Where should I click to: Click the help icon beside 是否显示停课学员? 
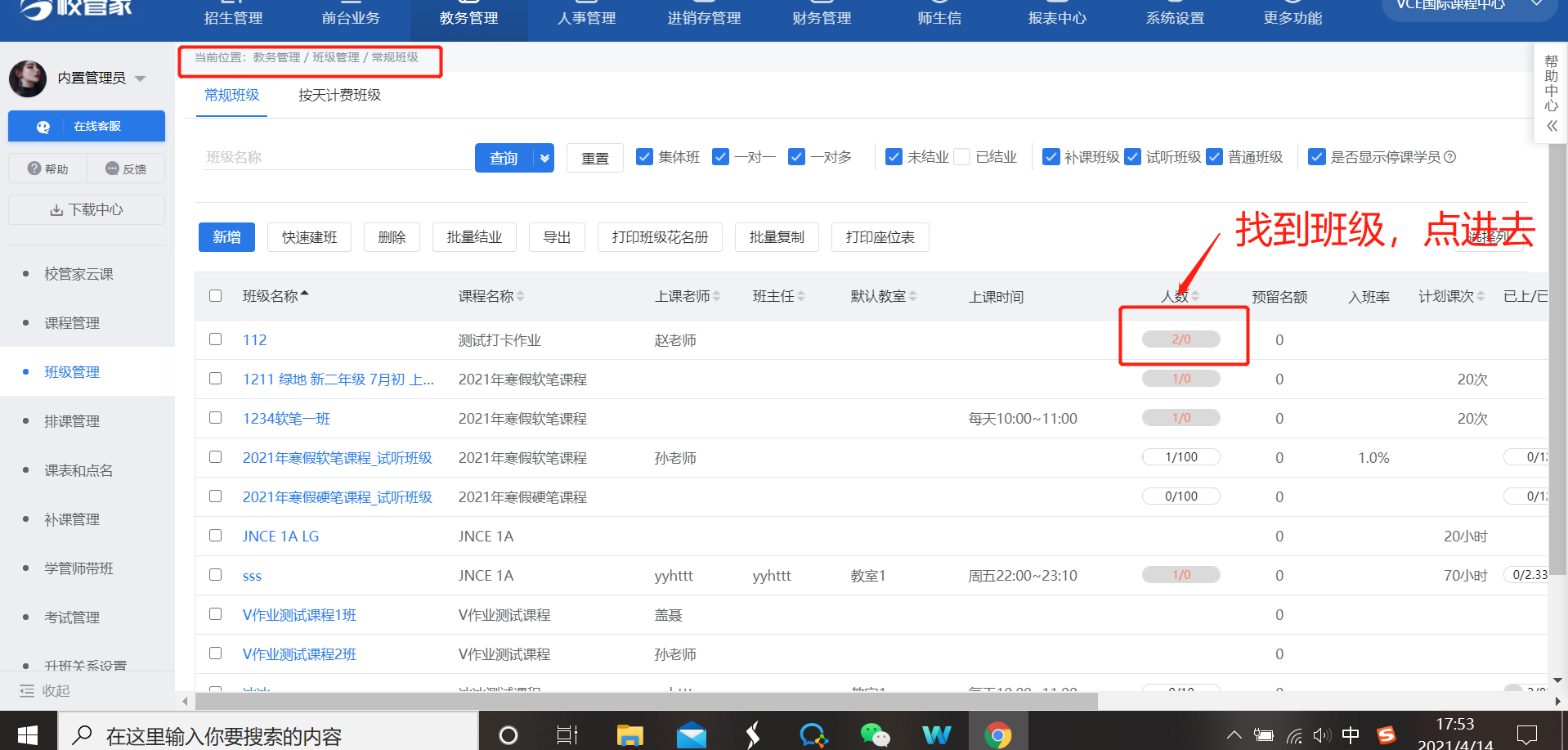coord(1450,157)
